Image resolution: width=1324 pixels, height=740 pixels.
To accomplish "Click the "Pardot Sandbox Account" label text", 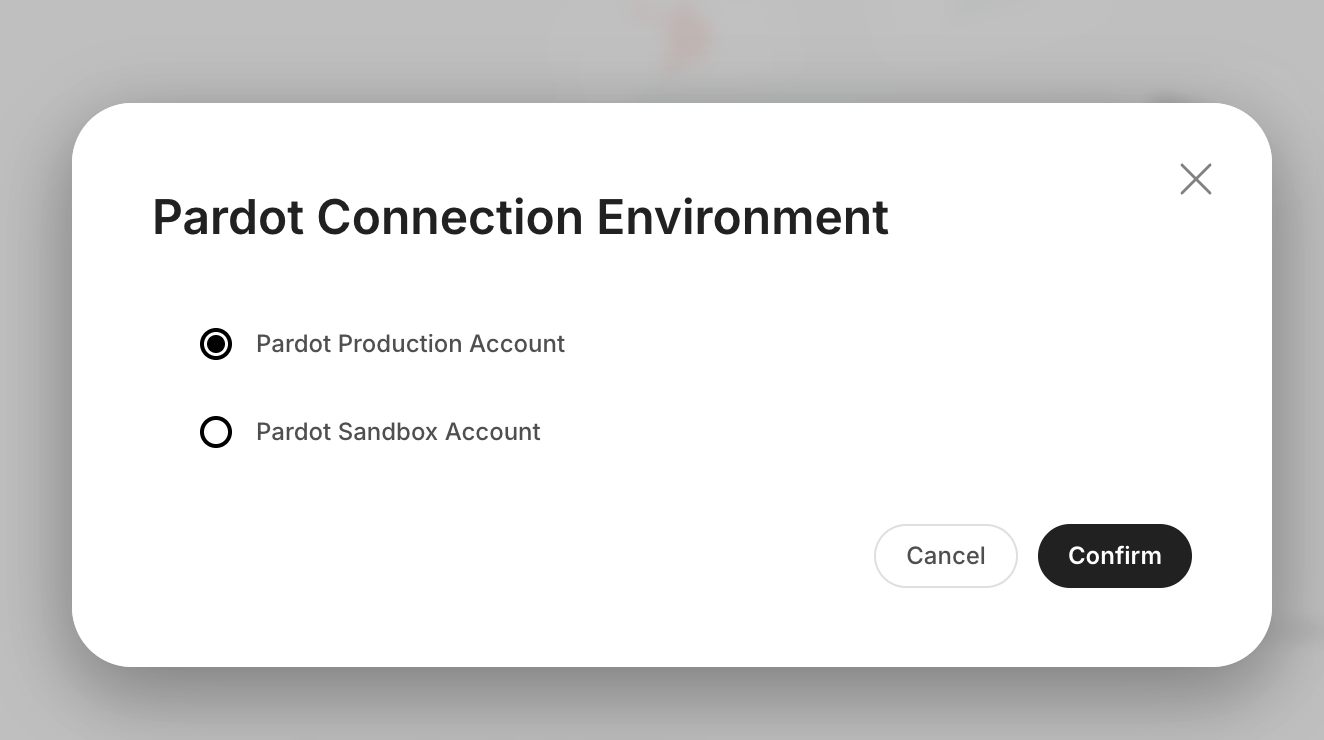I will click(398, 432).
